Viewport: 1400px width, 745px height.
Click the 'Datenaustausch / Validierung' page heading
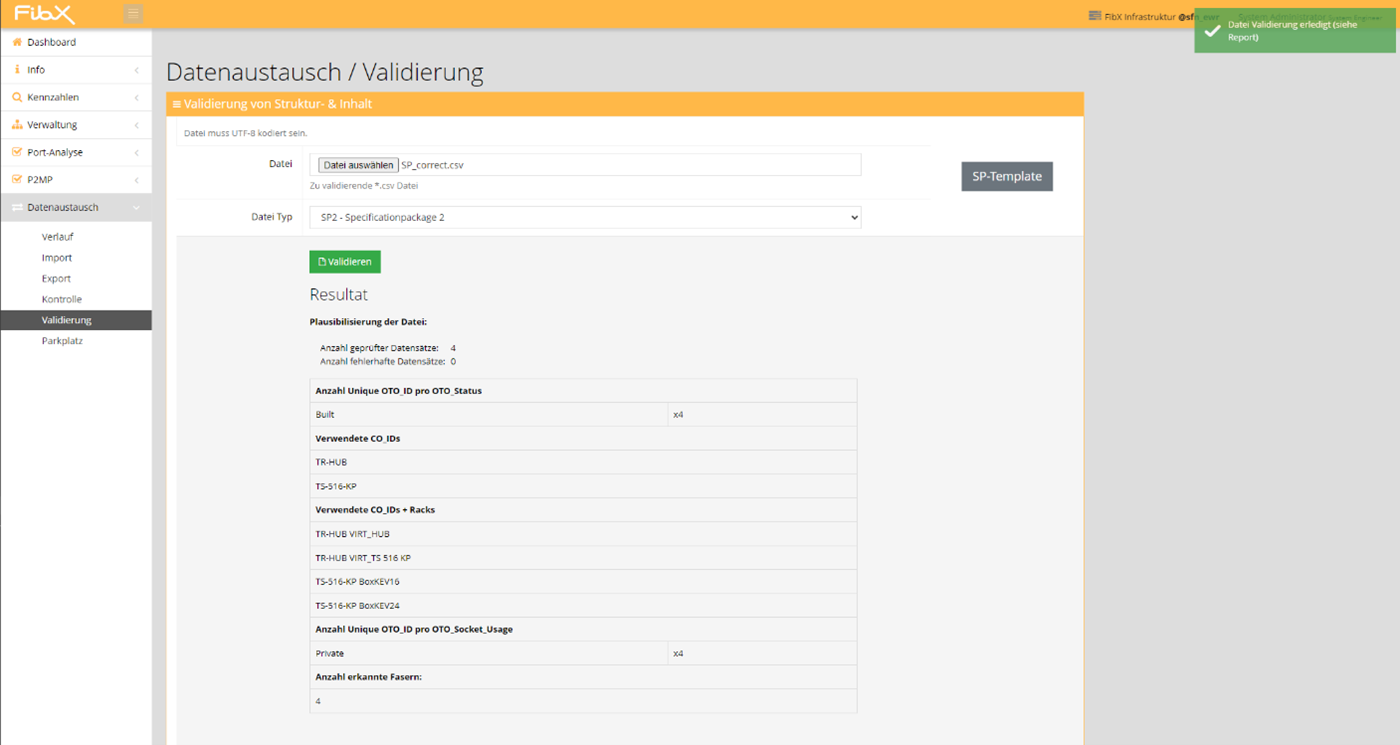point(325,72)
